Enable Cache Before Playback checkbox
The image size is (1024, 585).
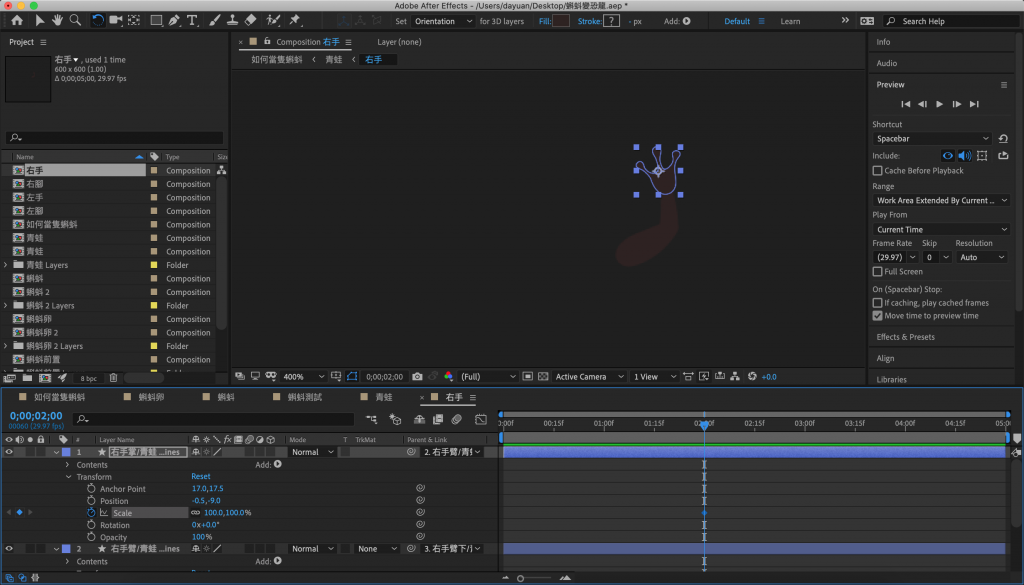pyautogui.click(x=878, y=170)
